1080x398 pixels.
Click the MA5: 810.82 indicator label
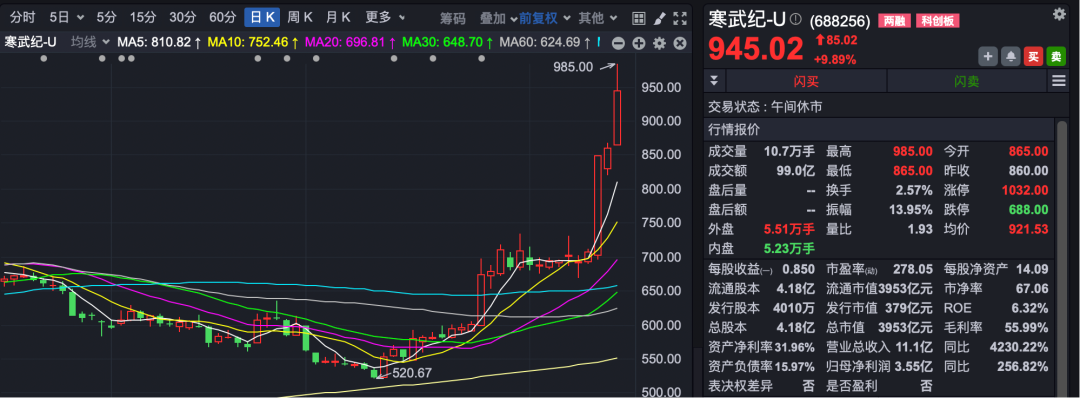159,43
